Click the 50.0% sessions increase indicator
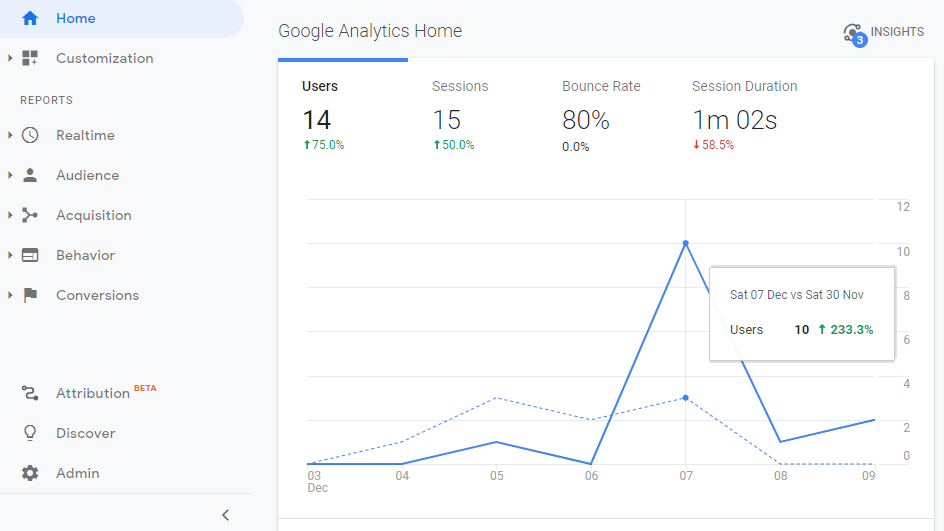The height and width of the screenshot is (531, 944). click(x=454, y=145)
